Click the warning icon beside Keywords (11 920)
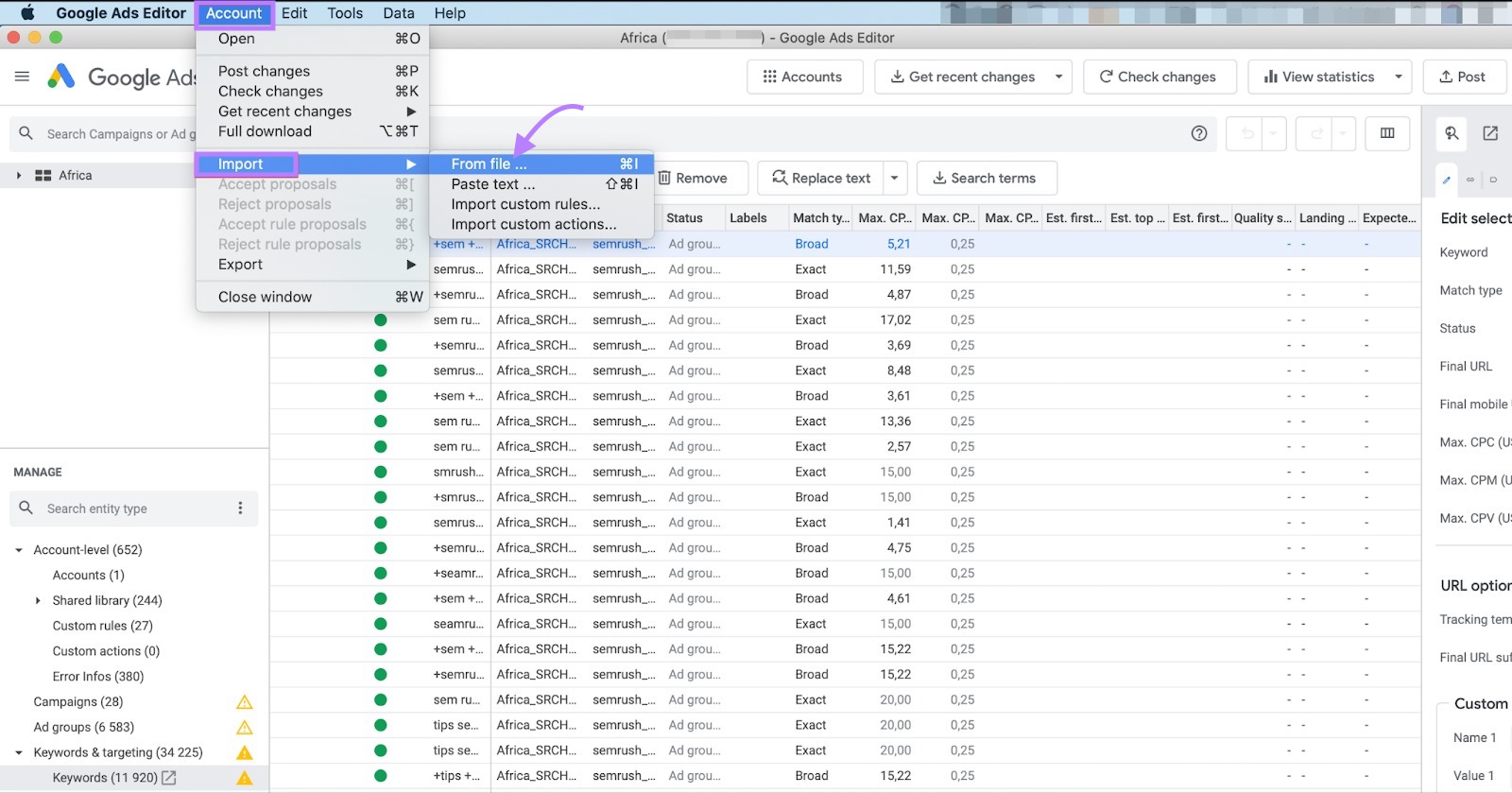The image size is (1512, 793). point(244,778)
